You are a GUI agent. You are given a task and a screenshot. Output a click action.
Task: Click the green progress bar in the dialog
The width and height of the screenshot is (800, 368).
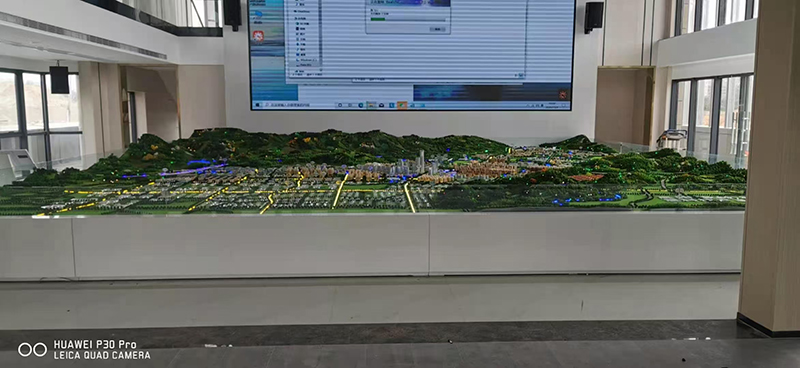pyautogui.click(x=378, y=19)
